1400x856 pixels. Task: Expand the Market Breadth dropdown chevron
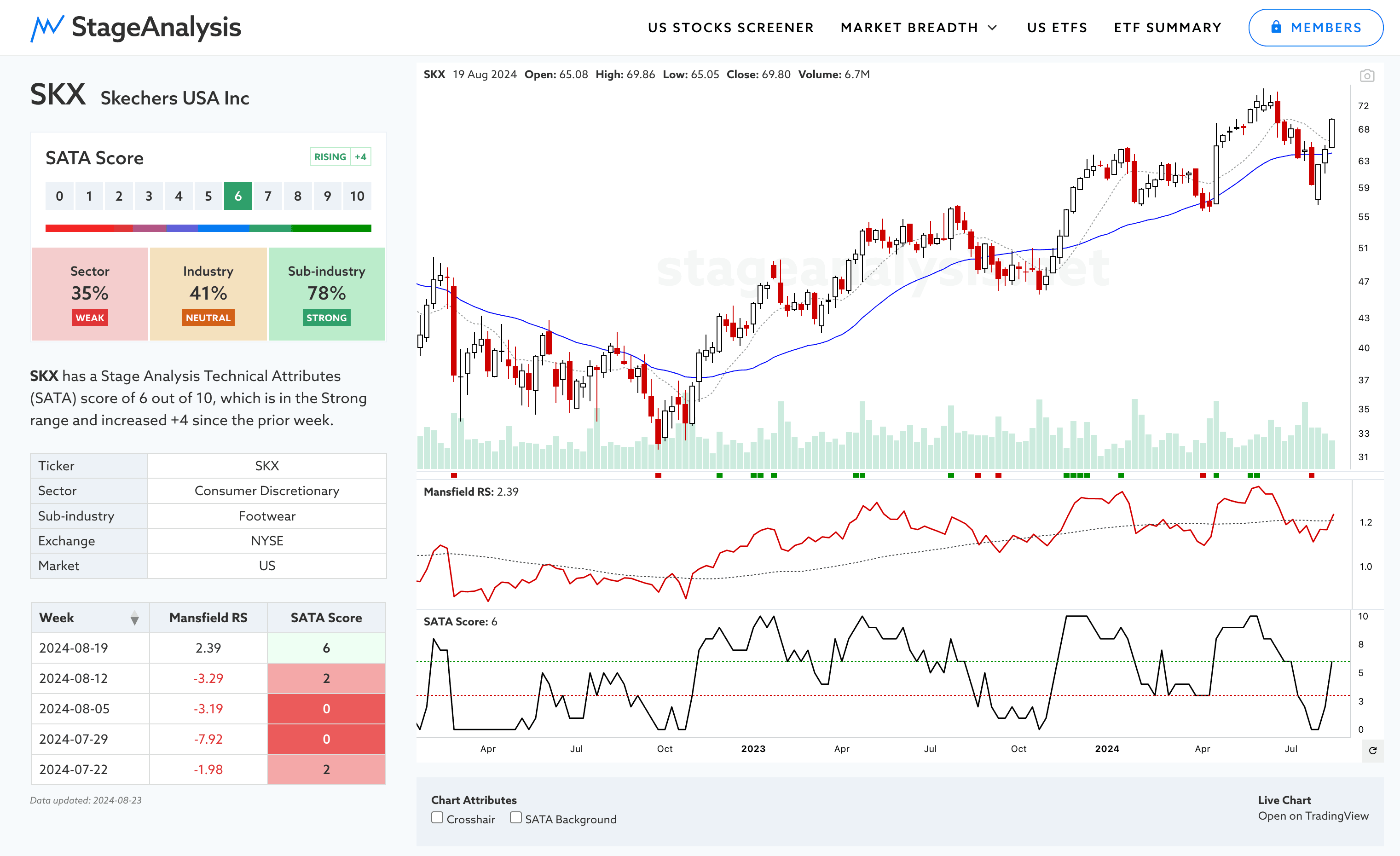pyautogui.click(x=992, y=28)
